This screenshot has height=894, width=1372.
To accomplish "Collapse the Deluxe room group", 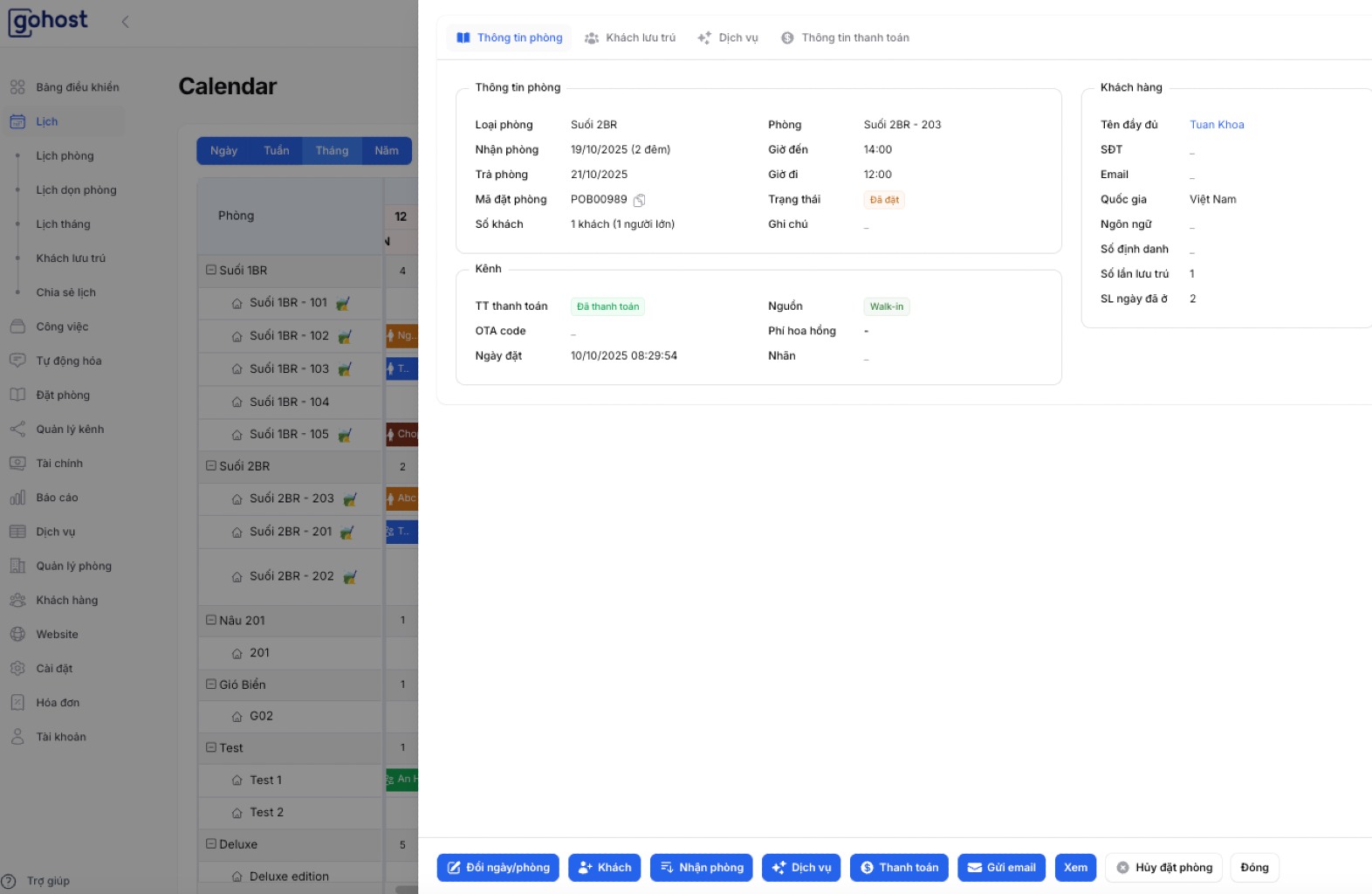I will [211, 844].
